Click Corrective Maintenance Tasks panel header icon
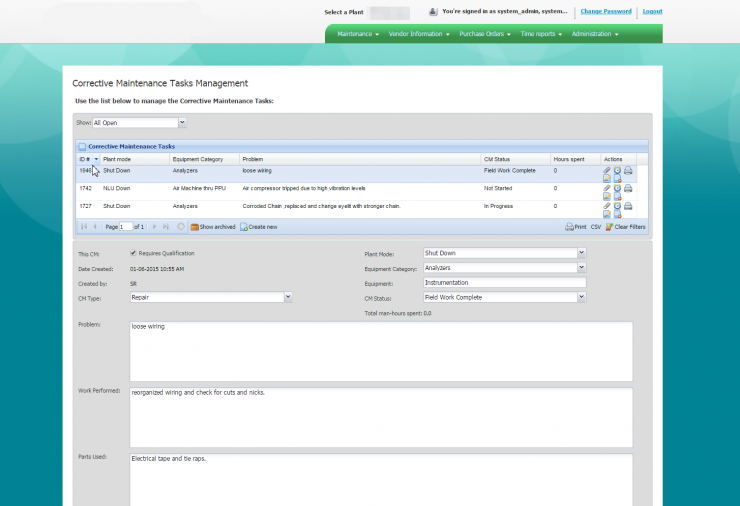 point(82,146)
